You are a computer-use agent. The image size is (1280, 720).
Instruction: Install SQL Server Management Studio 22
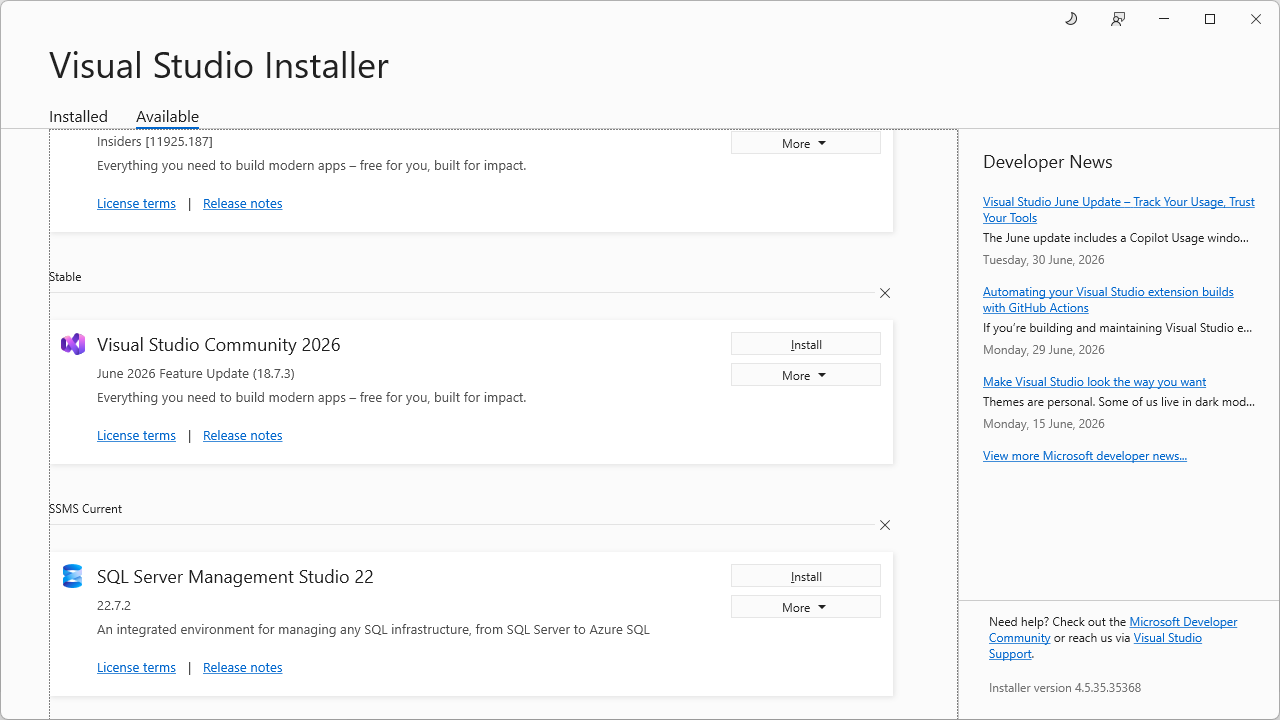tap(806, 576)
